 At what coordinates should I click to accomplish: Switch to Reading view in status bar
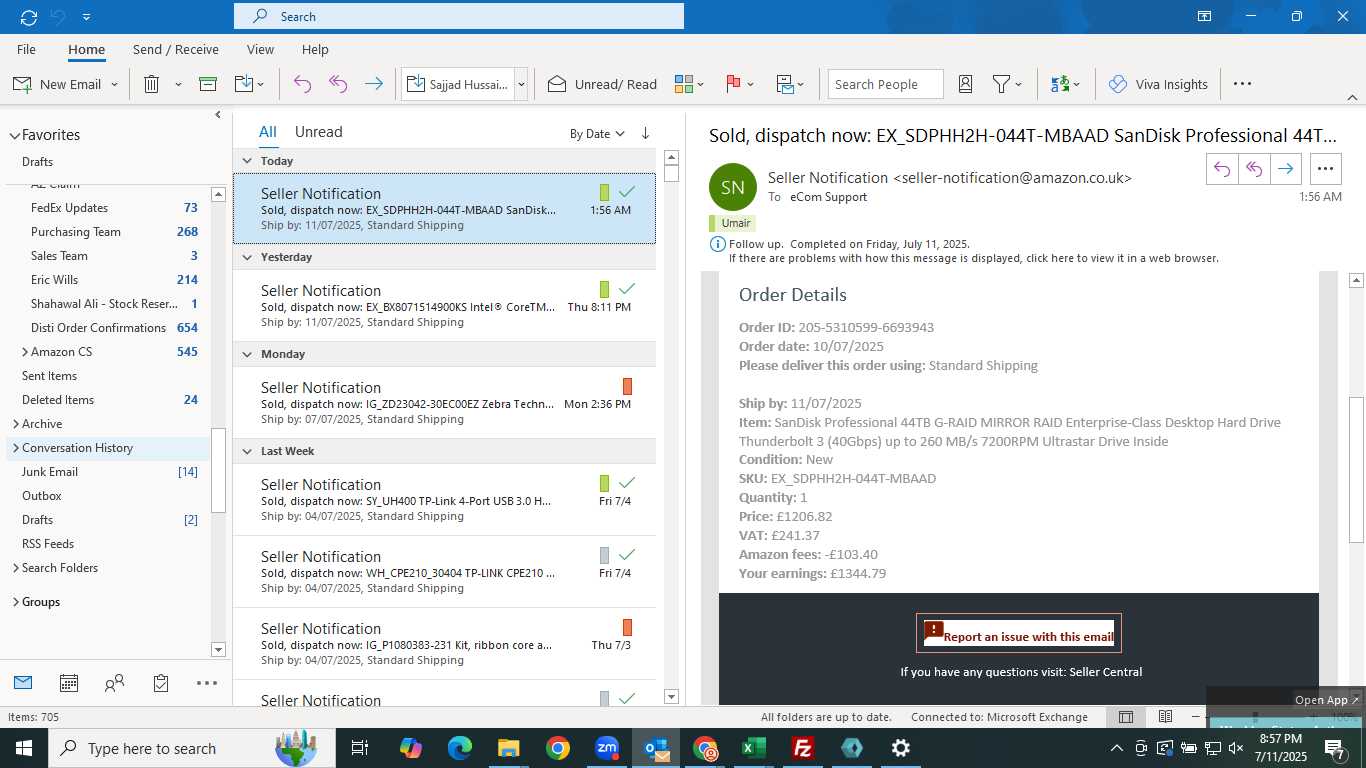[x=1165, y=717]
